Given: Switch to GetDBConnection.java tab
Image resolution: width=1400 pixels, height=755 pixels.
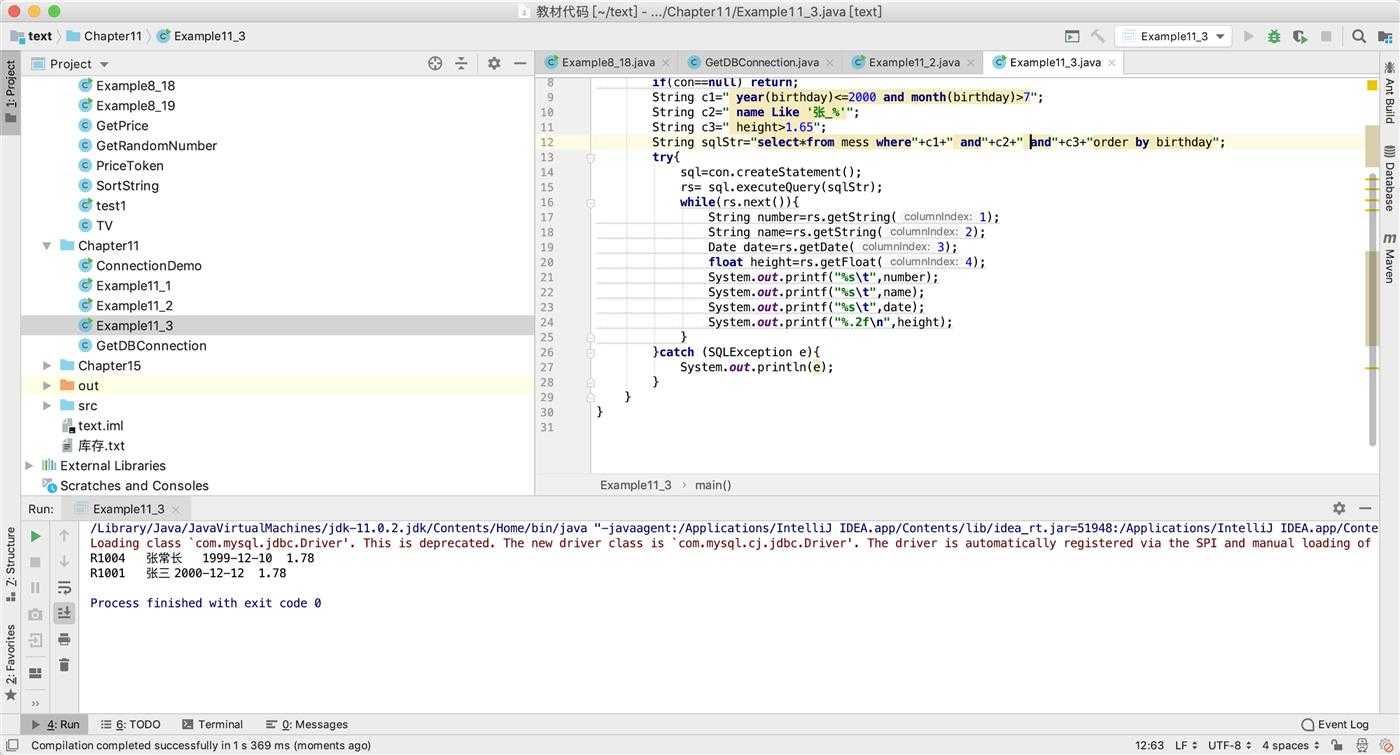Looking at the screenshot, I should [761, 62].
